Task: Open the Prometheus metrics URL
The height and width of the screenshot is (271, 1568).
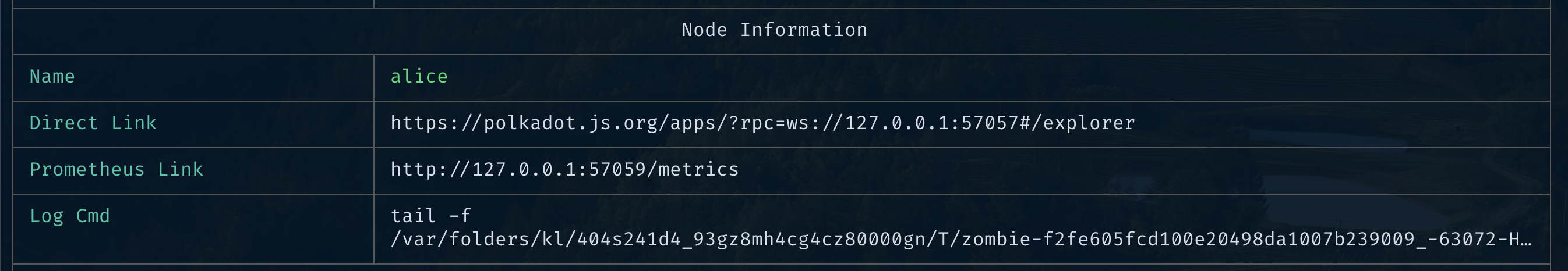Action: pyautogui.click(x=564, y=170)
